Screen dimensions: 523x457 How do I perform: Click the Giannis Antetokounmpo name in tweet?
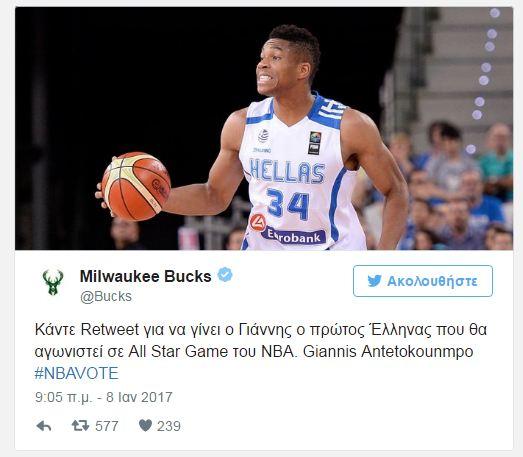[x=388, y=352]
